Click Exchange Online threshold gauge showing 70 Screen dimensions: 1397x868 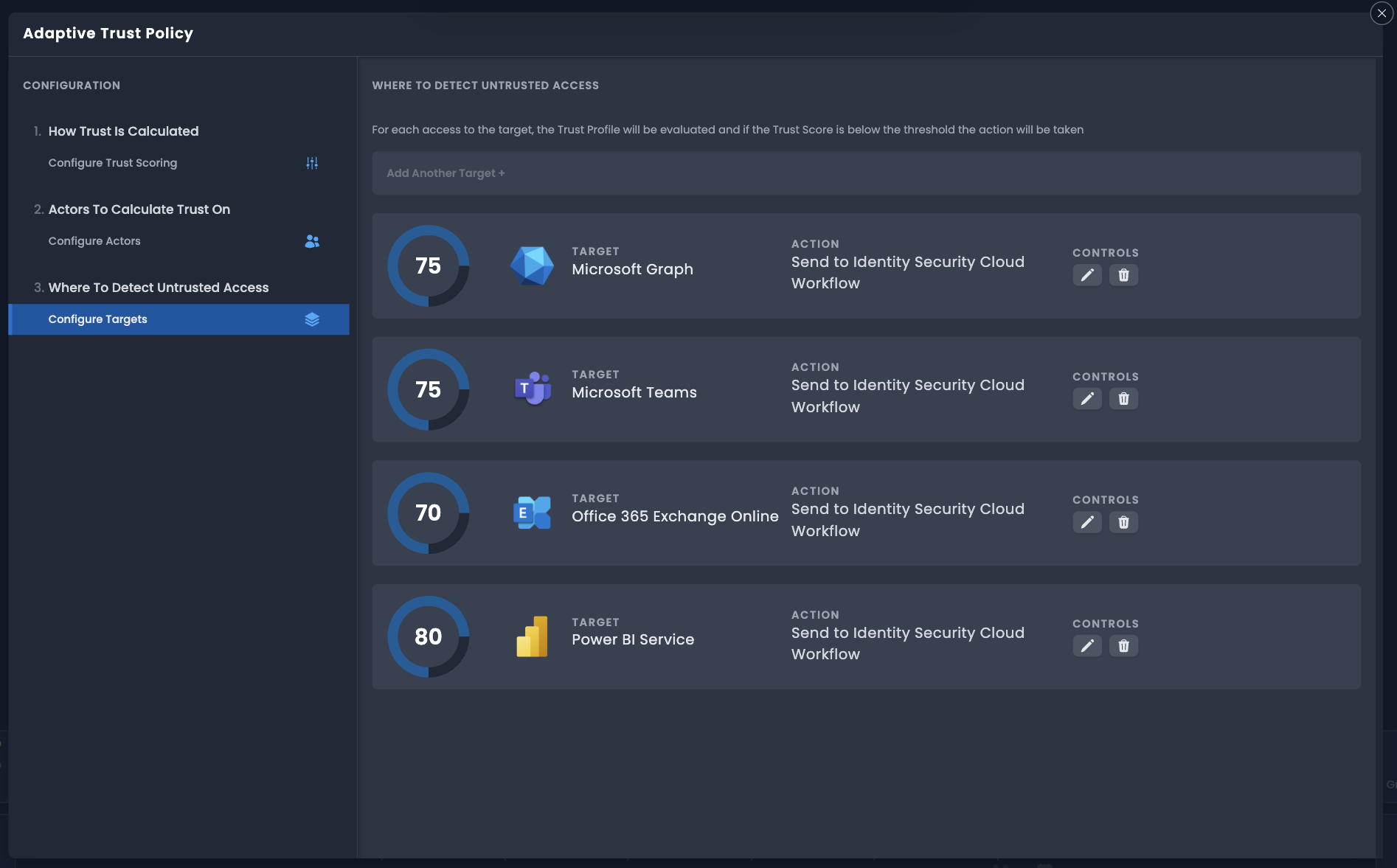(429, 513)
